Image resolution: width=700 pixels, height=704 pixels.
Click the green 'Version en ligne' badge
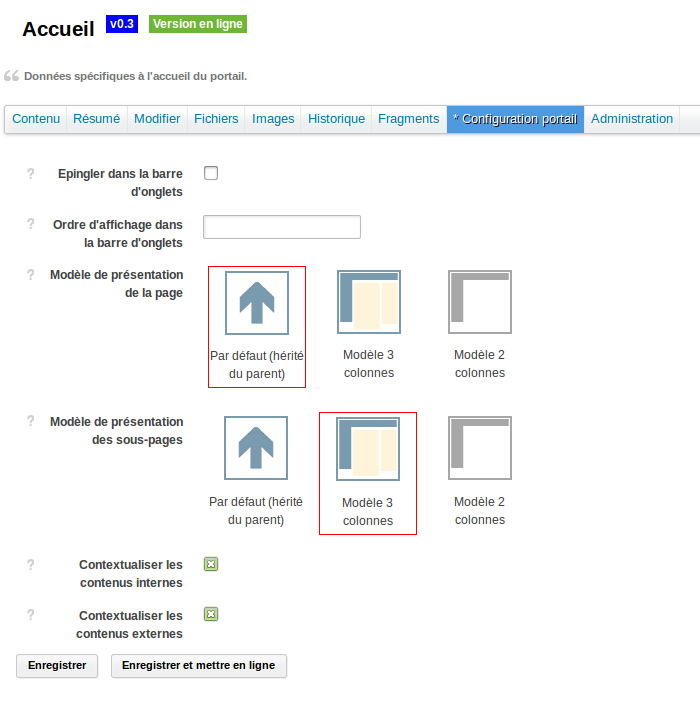point(198,24)
